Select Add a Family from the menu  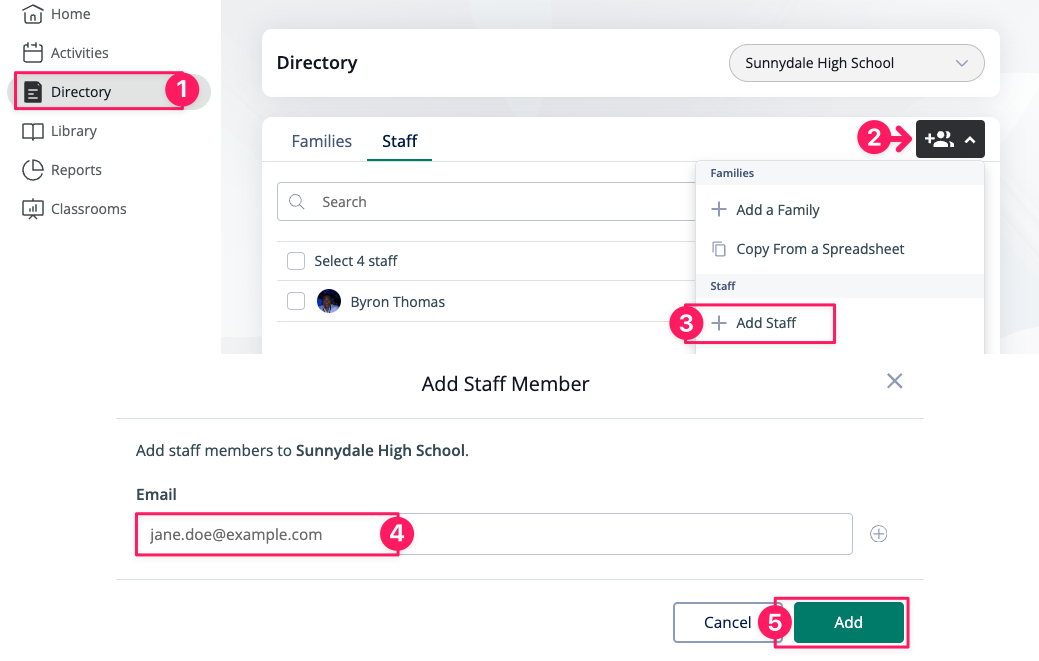(x=778, y=210)
